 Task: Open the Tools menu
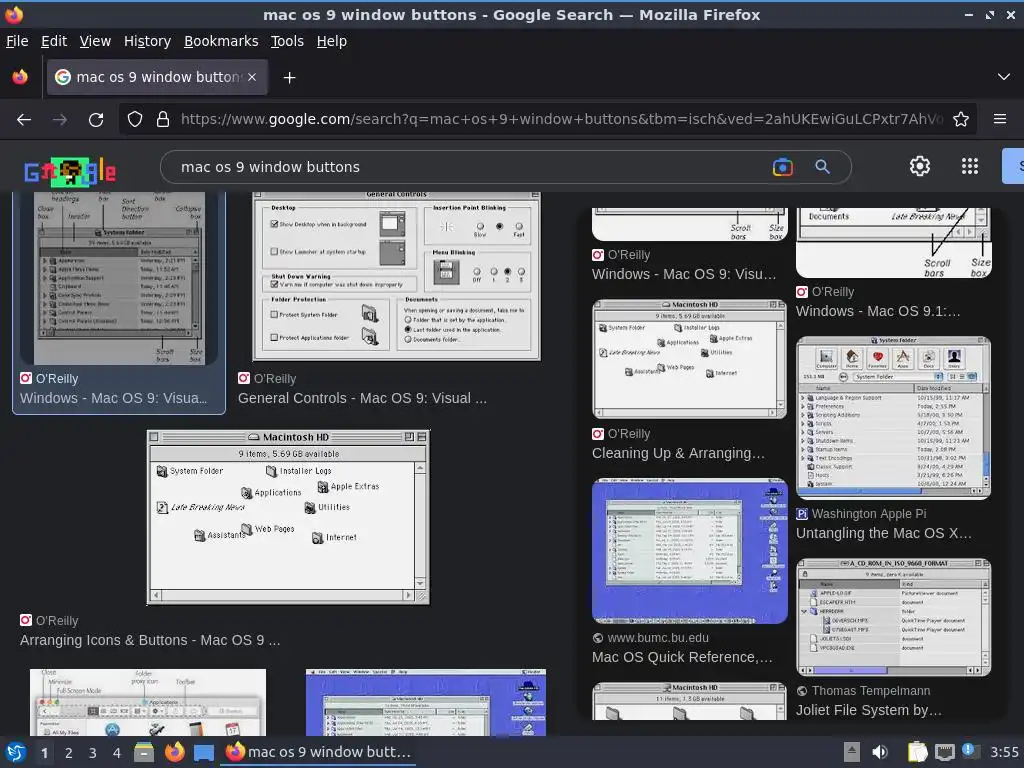[x=287, y=41]
